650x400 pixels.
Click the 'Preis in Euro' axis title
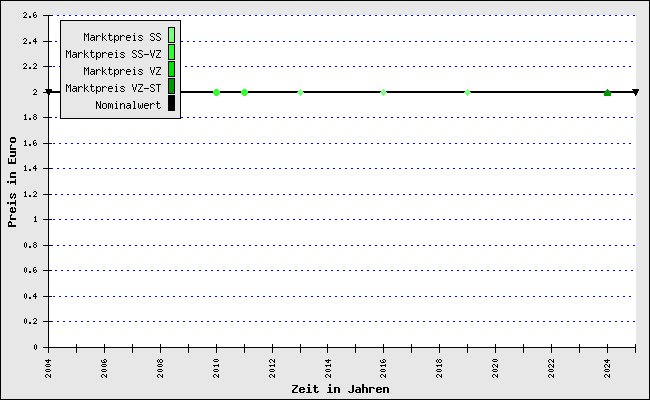[12, 182]
